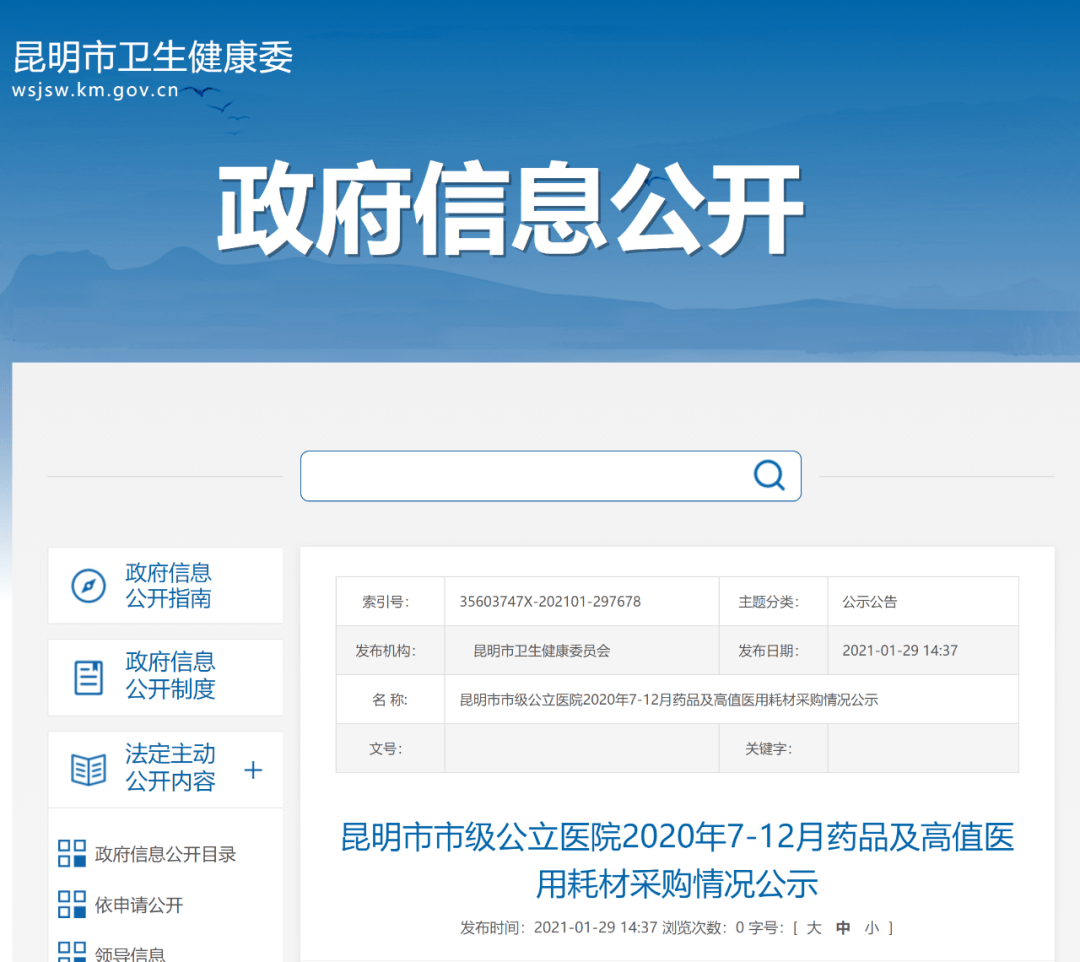Set font size to 小
Screen dimensions: 1080x962
point(872,928)
